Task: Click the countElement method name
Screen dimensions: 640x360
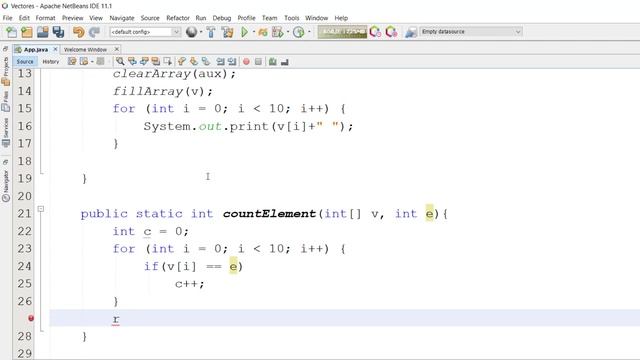Action: pos(269,214)
